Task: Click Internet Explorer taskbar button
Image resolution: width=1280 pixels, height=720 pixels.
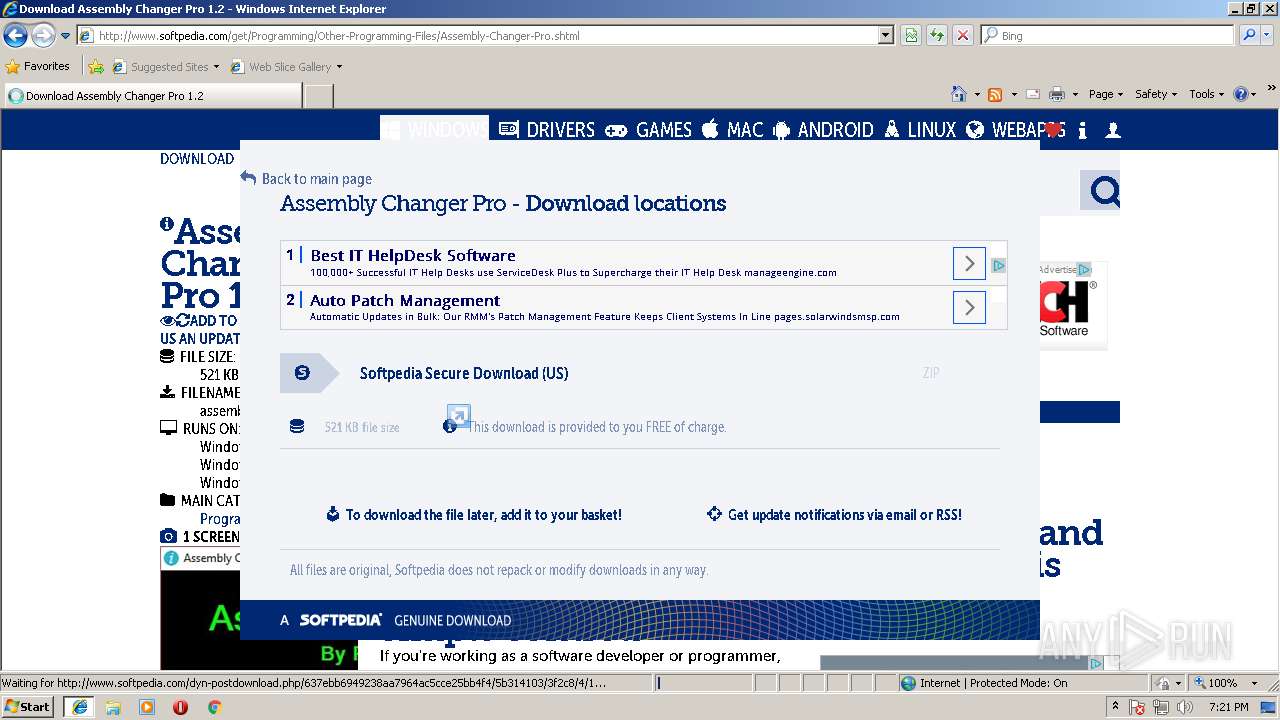Action: [x=79, y=707]
